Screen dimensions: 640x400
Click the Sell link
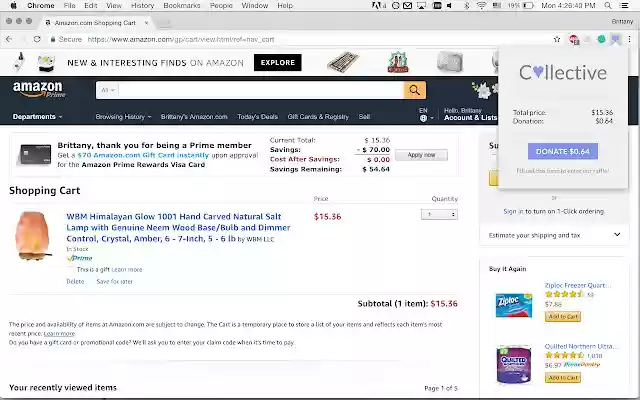pyautogui.click(x=364, y=117)
